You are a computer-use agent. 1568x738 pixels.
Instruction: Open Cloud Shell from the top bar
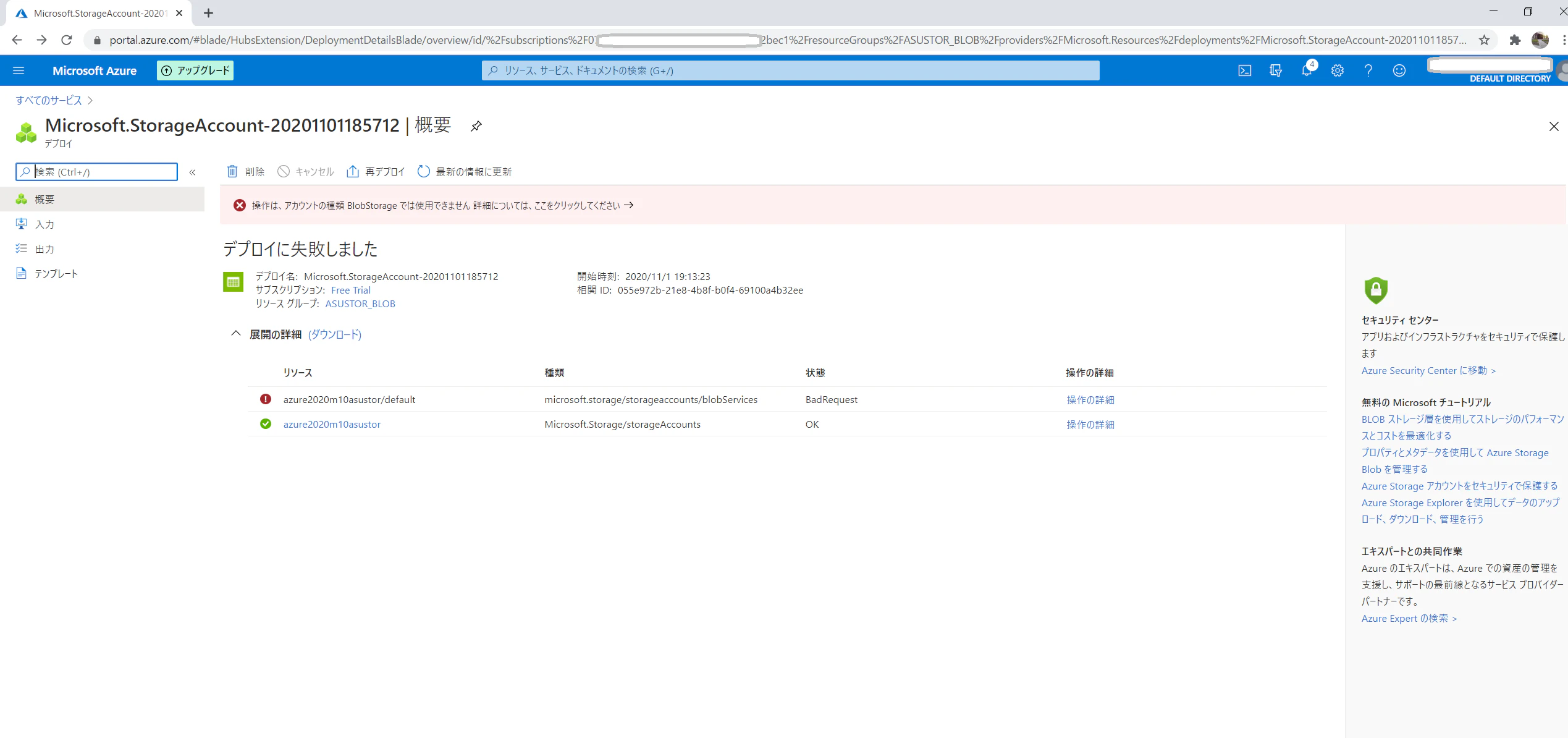[x=1245, y=70]
